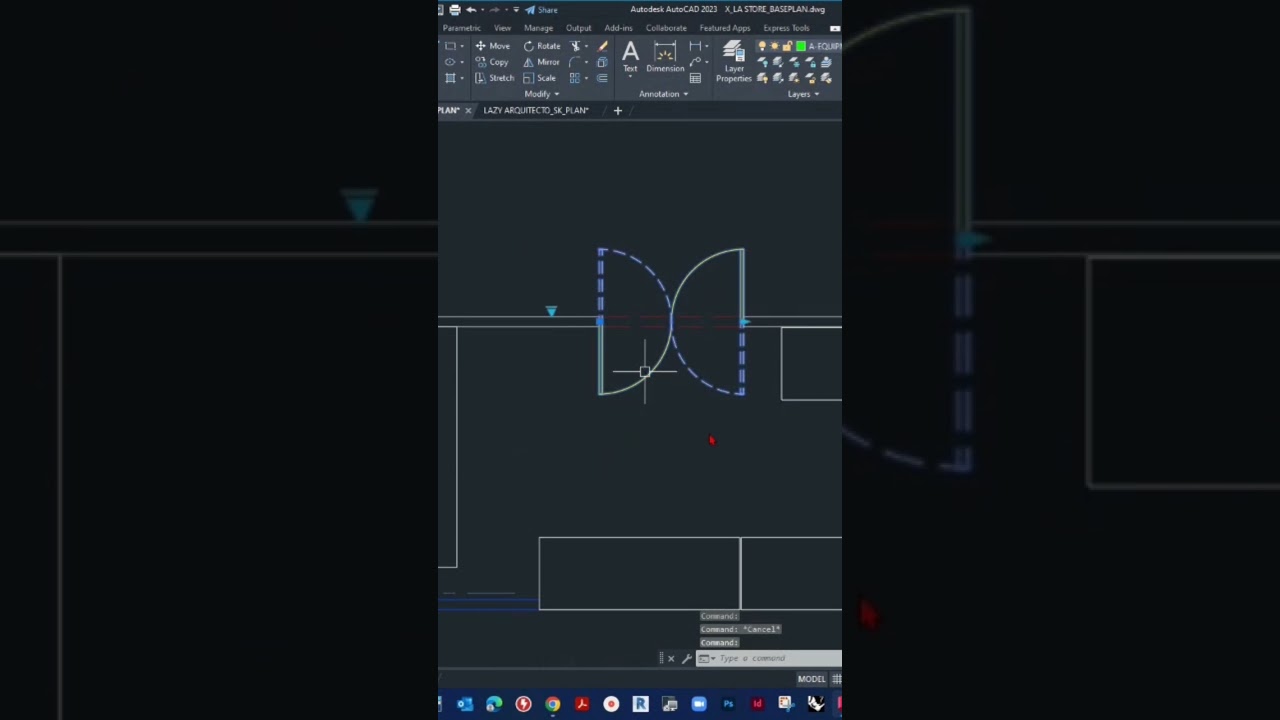Open the Text tool dropdown arrow
The height and width of the screenshot is (720, 1280).
tap(630, 76)
